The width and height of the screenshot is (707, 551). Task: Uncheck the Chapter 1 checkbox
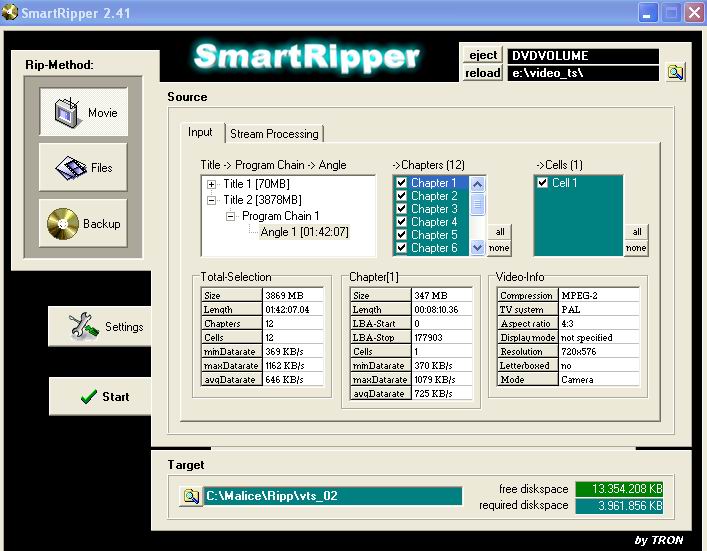pos(401,183)
